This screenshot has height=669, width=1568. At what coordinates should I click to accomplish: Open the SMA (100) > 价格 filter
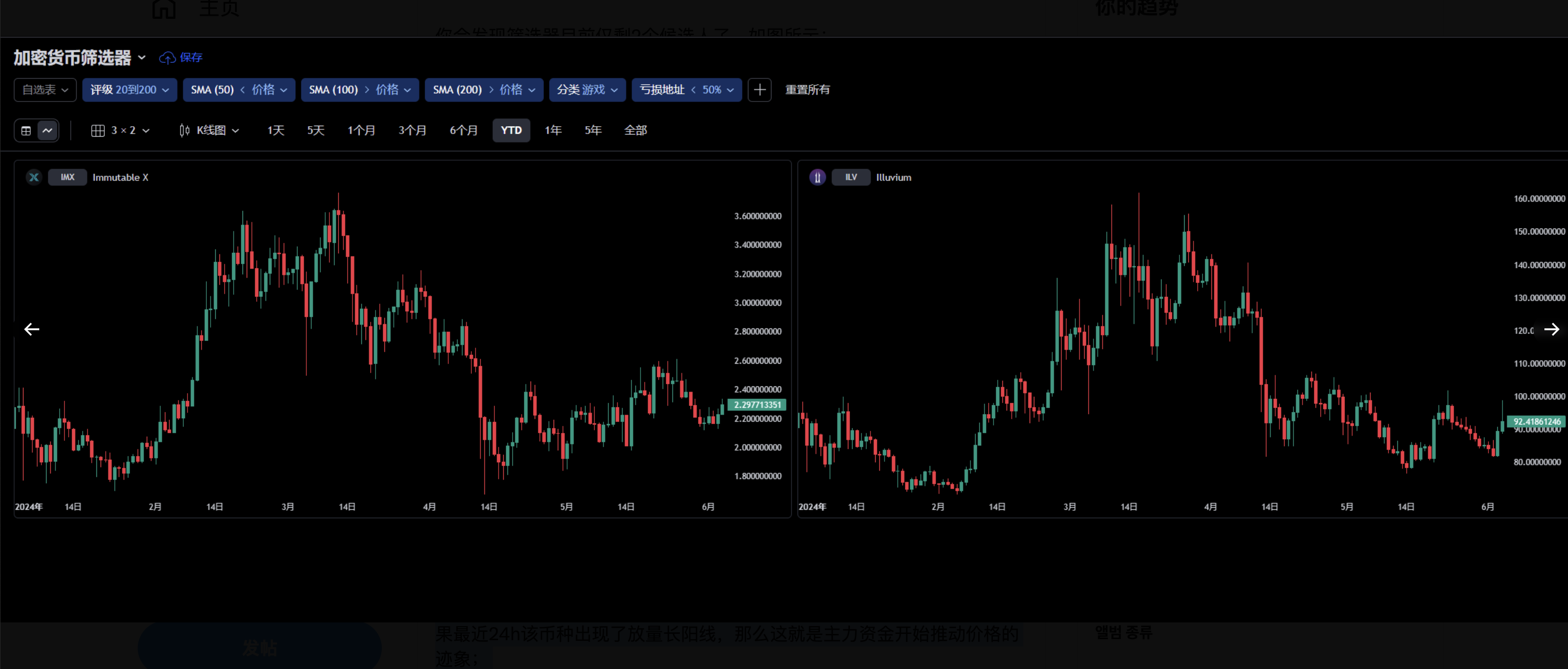pos(360,90)
